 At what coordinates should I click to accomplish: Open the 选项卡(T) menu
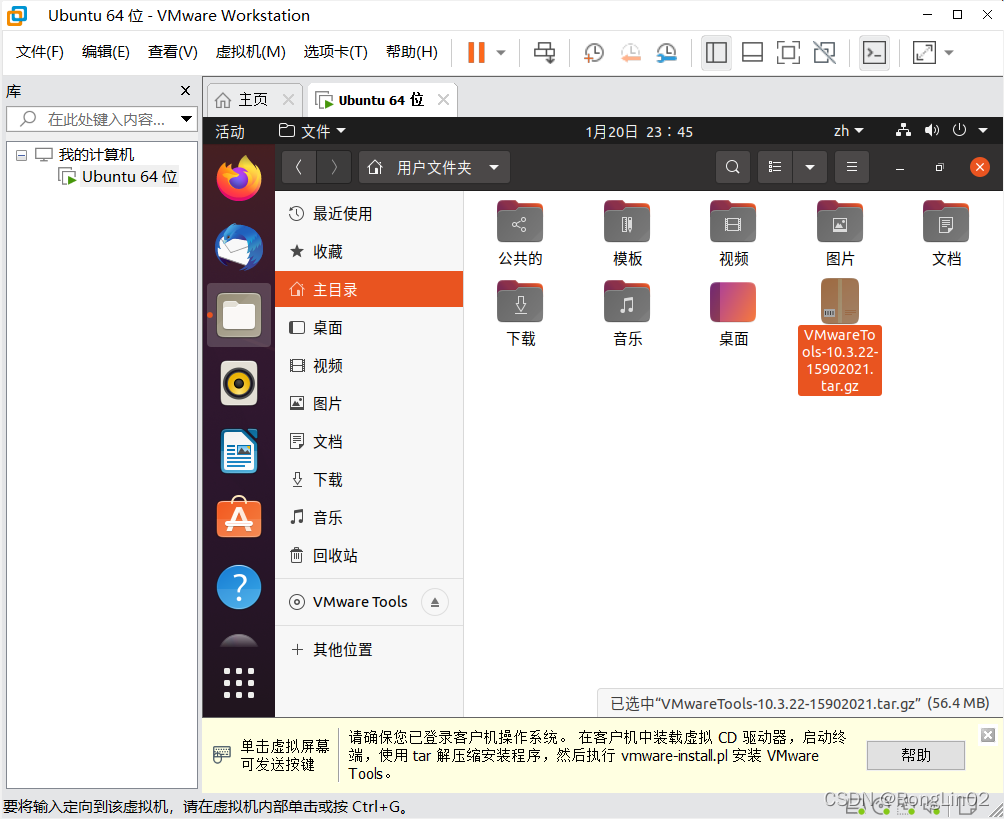point(335,52)
